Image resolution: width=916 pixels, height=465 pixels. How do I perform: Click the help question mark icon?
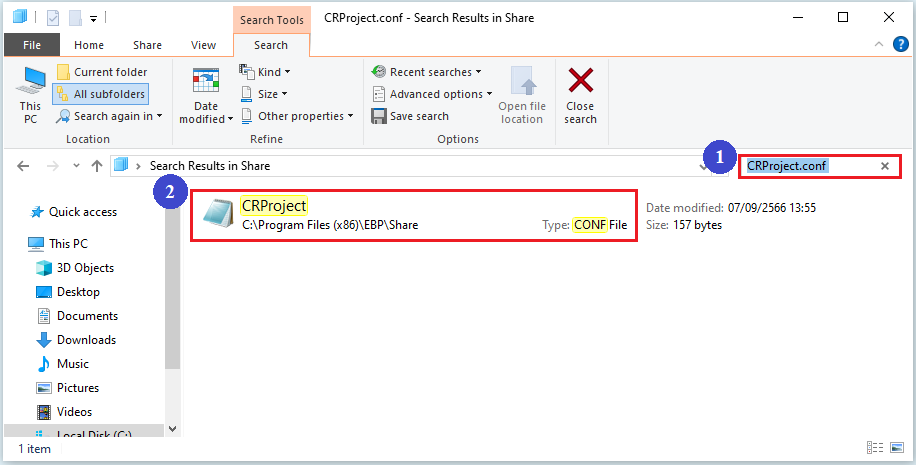(901, 45)
